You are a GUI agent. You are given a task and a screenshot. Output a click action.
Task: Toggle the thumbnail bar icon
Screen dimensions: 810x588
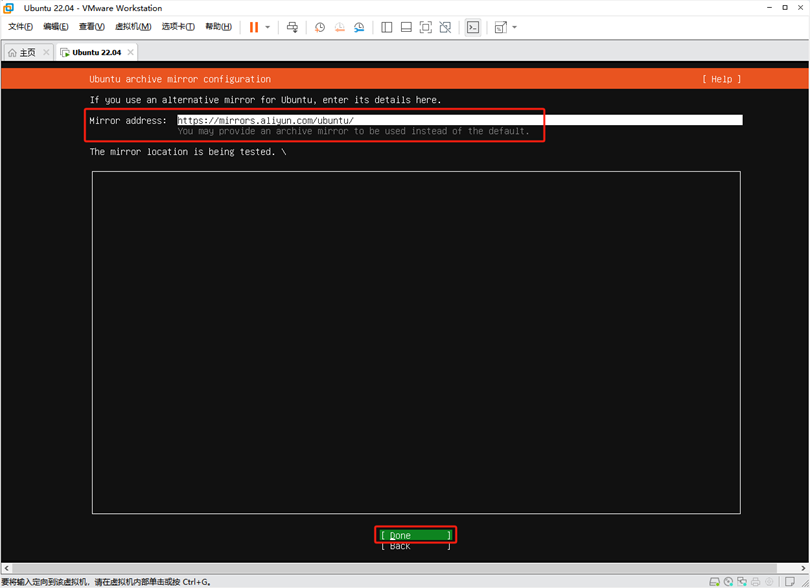point(406,27)
